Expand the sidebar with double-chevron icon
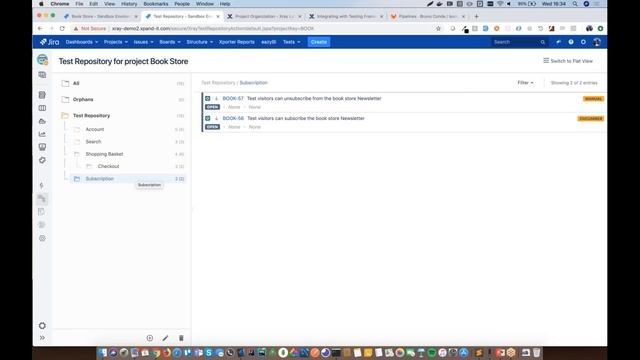 tap(42, 338)
